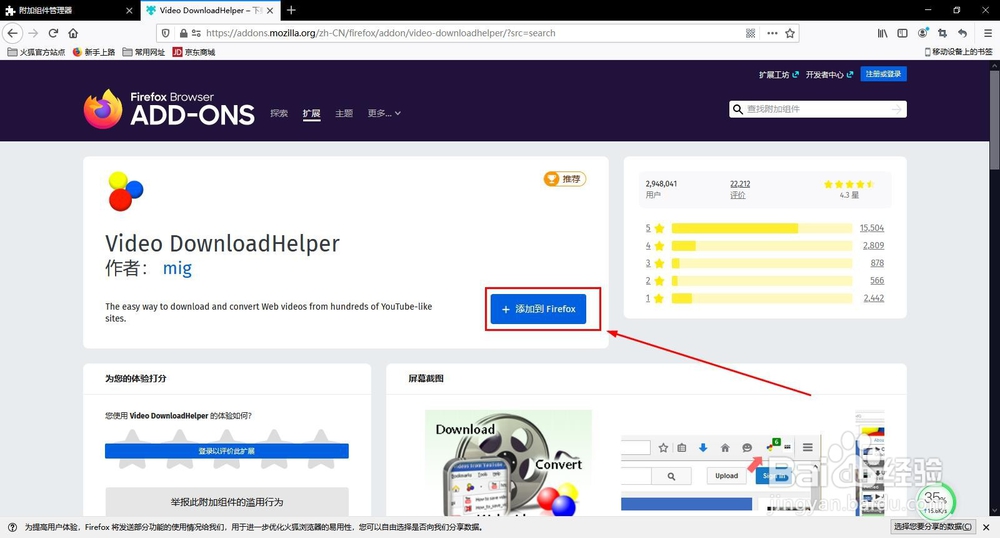Click the browser forward arrow

point(33,33)
